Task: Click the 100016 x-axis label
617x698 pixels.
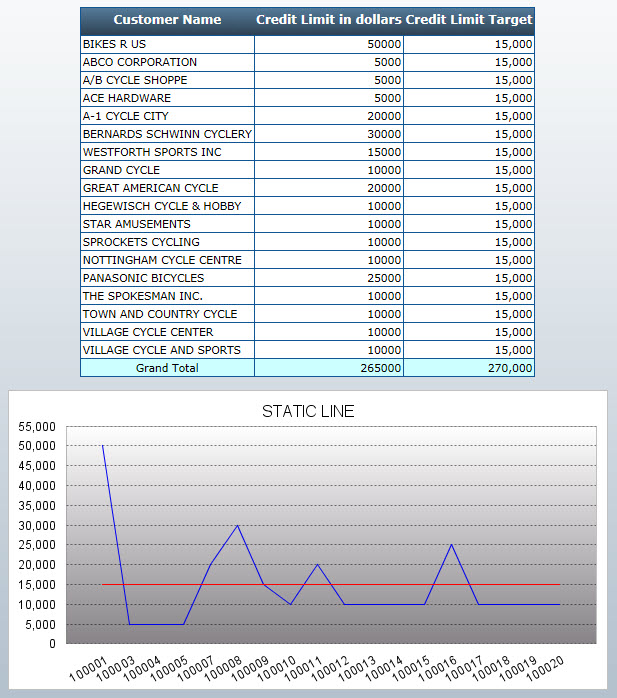Action: [x=438, y=669]
